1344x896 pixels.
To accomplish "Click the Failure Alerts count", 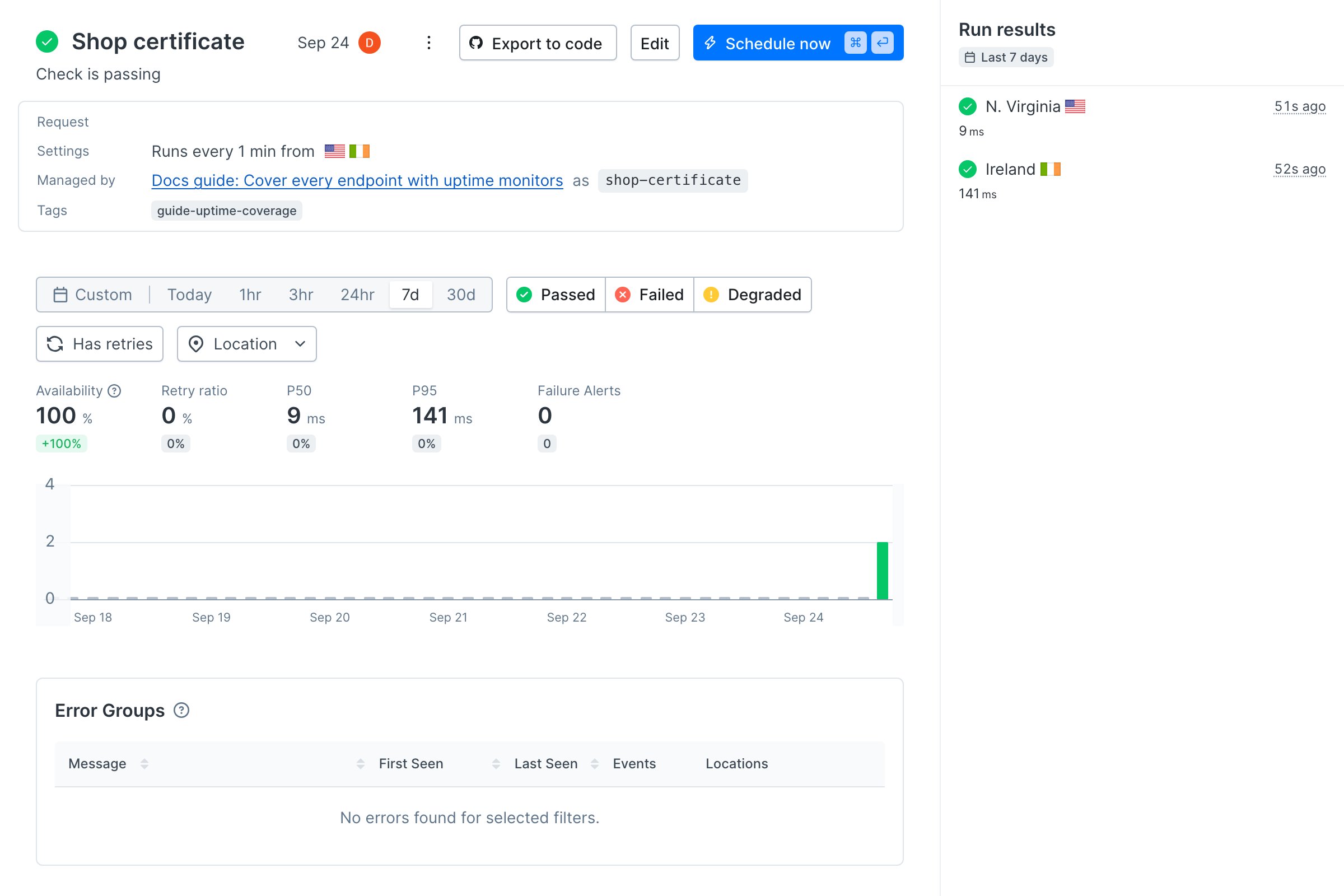I will click(x=544, y=416).
